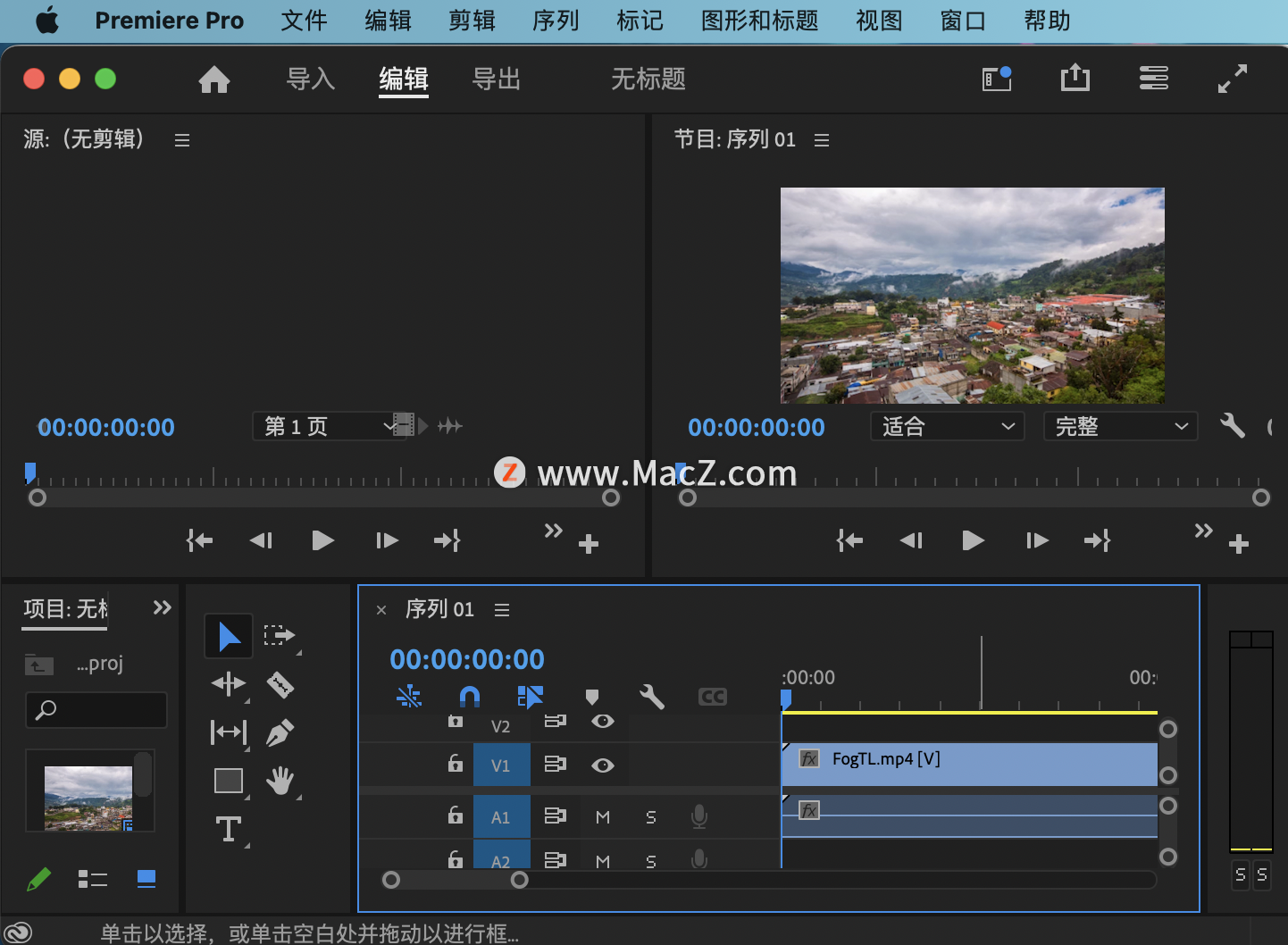1288x945 pixels.
Task: Open captions settings with the CC icon
Action: 712,697
